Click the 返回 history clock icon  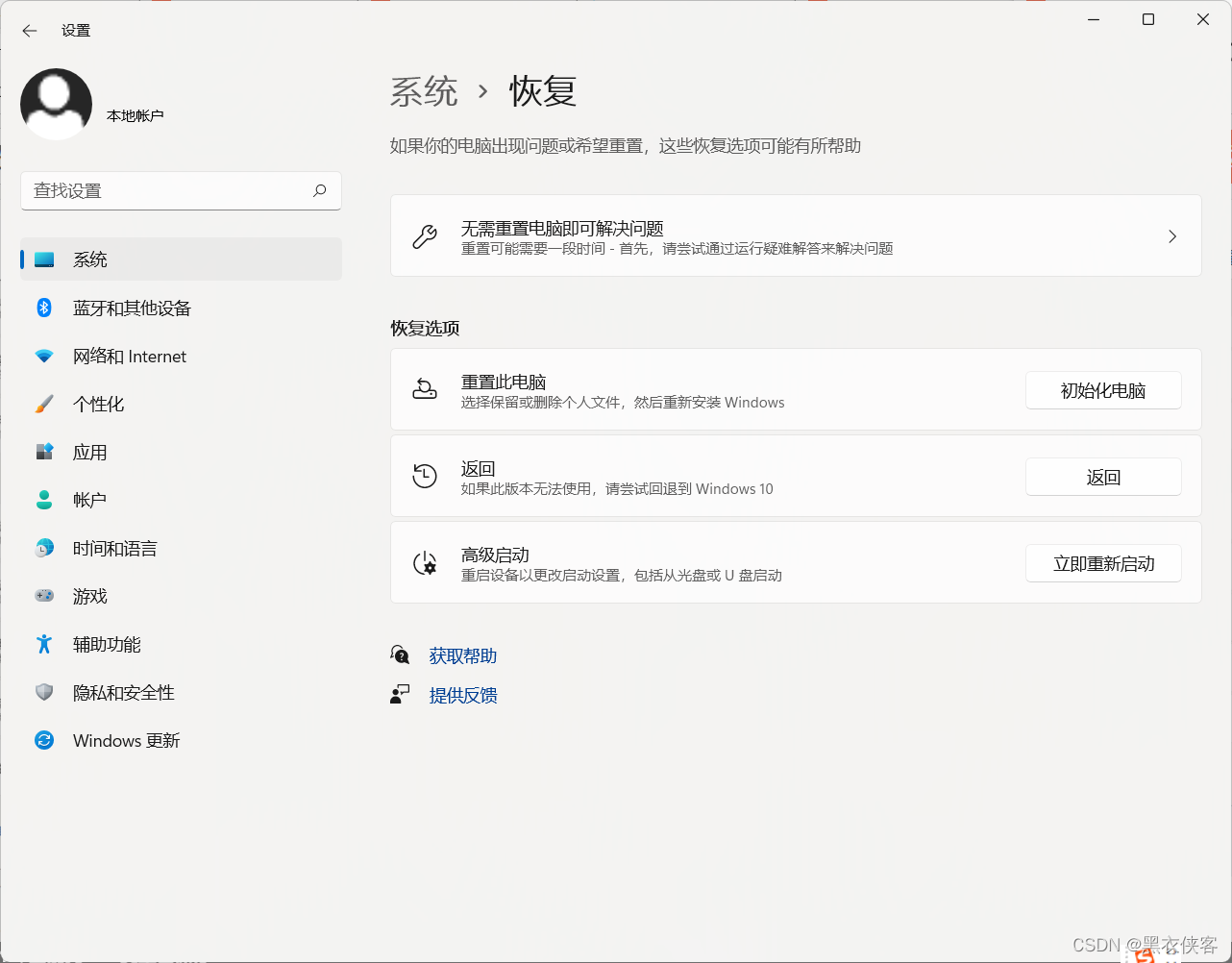tap(425, 476)
